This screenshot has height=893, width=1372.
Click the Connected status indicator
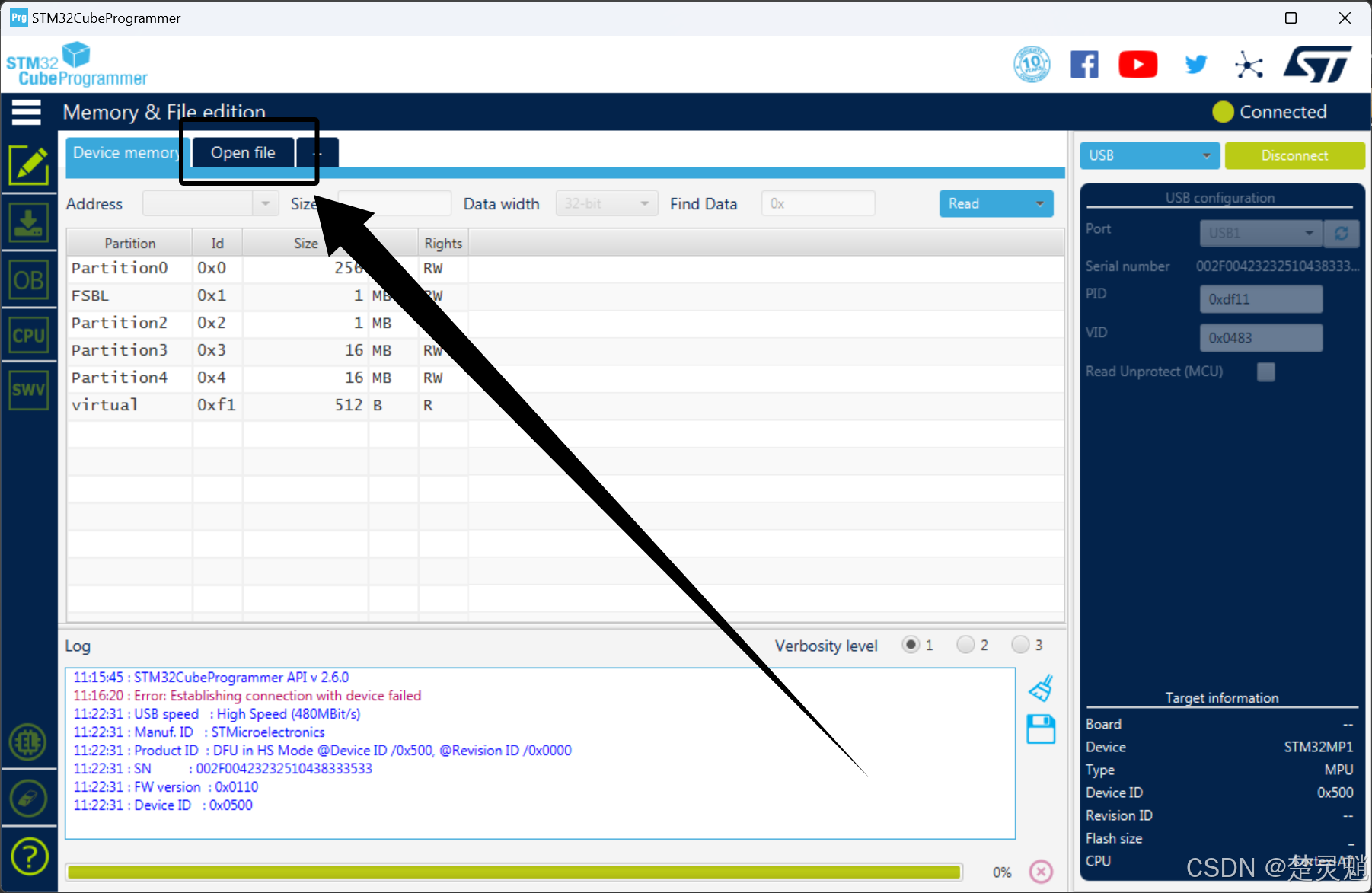1269,112
